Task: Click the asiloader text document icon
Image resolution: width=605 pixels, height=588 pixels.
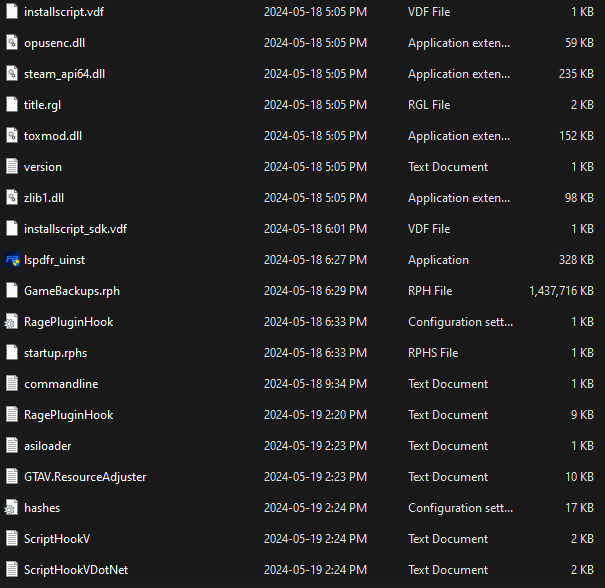Action: [12, 446]
